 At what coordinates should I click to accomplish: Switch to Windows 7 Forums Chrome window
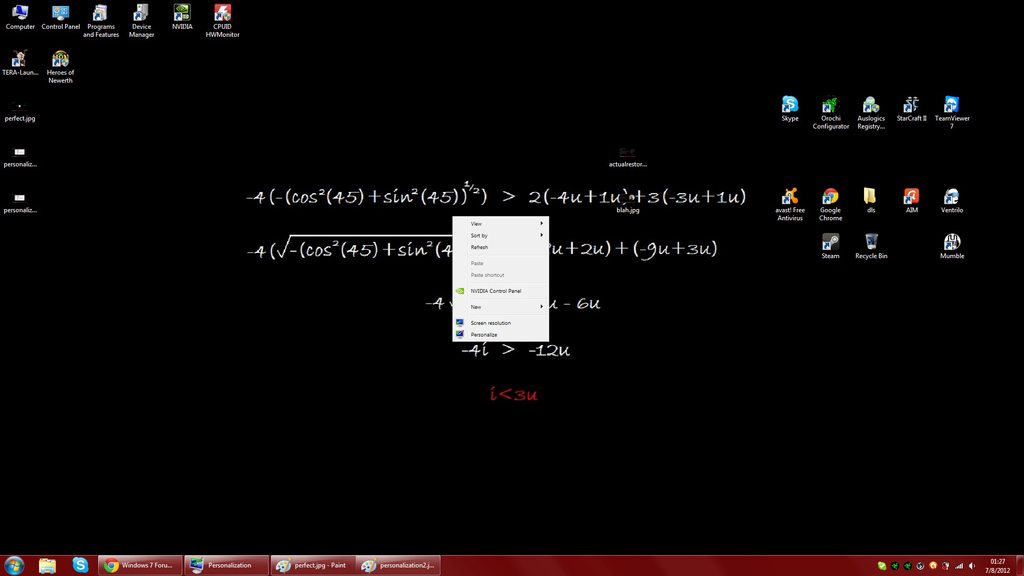tap(140, 565)
